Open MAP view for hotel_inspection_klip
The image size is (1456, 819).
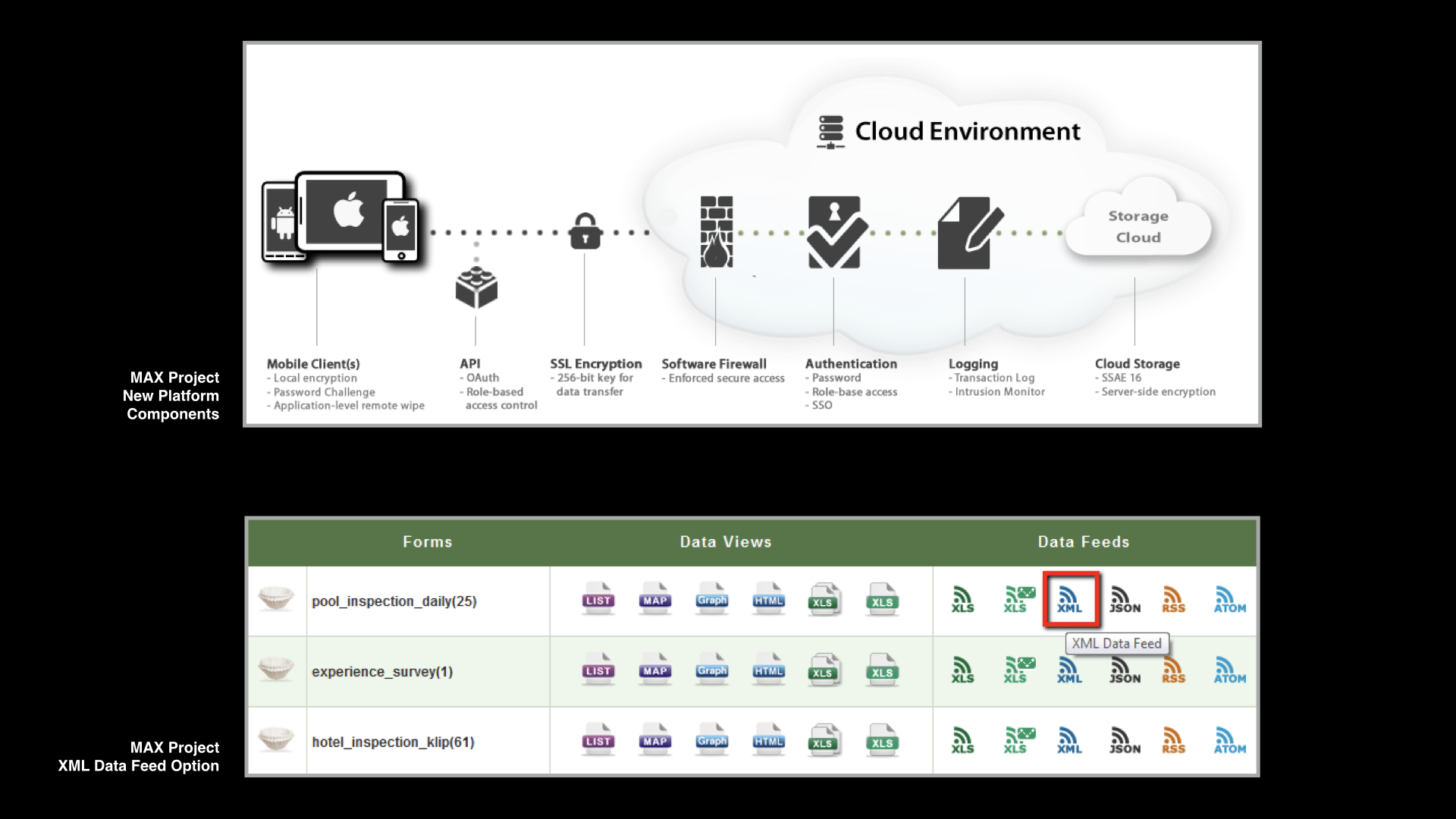point(655,740)
